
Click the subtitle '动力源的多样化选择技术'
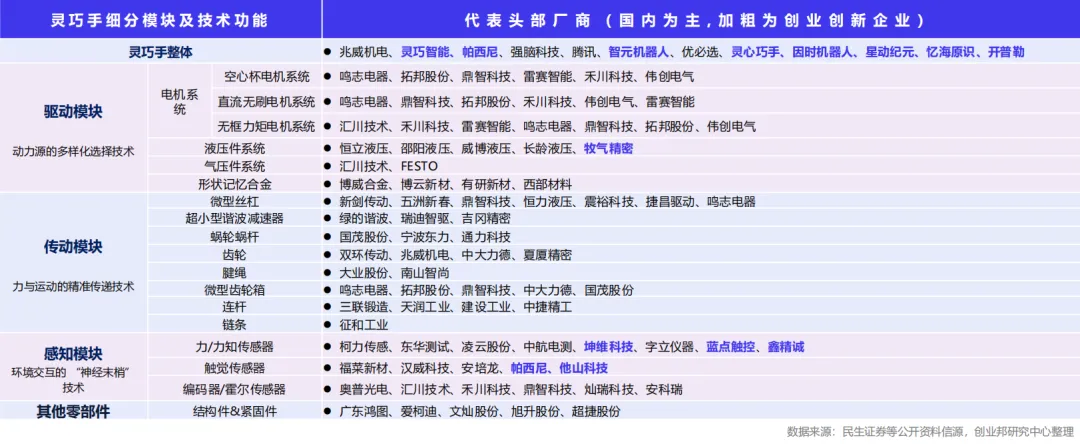(x=73, y=151)
